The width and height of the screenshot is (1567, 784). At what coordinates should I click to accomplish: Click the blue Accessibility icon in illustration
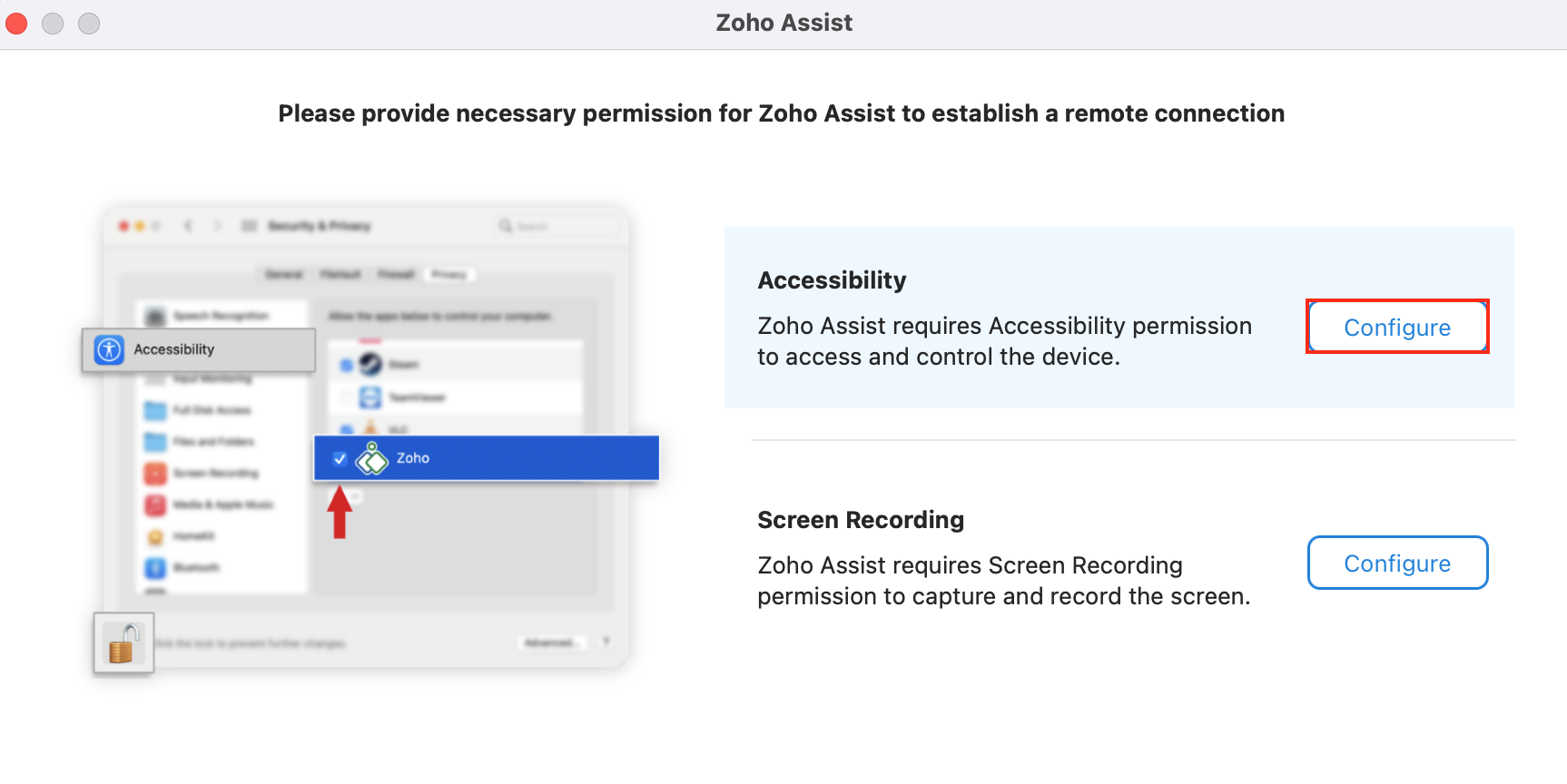(x=109, y=349)
